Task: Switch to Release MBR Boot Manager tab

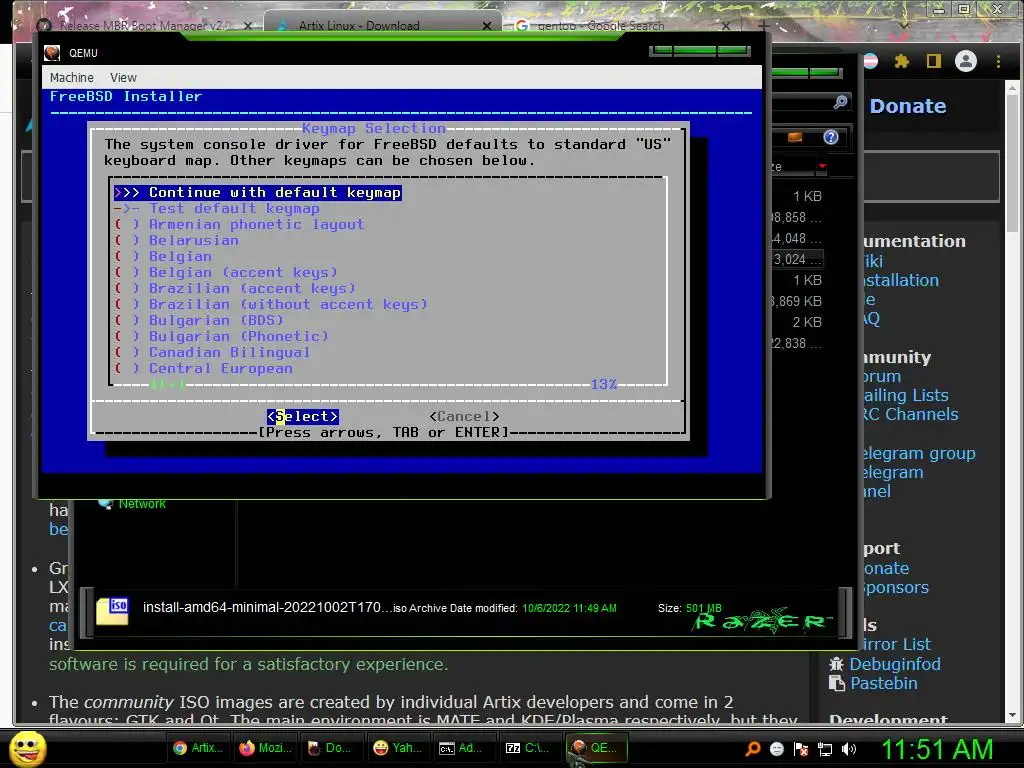Action: pos(144,25)
